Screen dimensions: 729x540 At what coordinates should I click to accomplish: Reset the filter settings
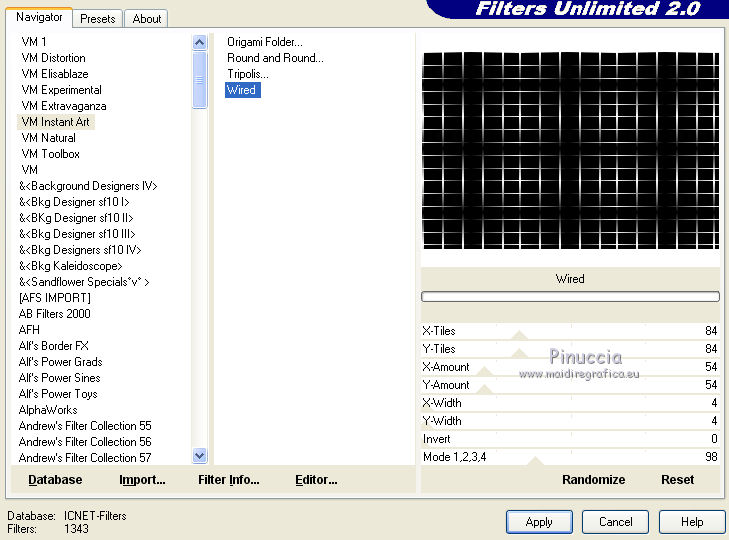677,480
